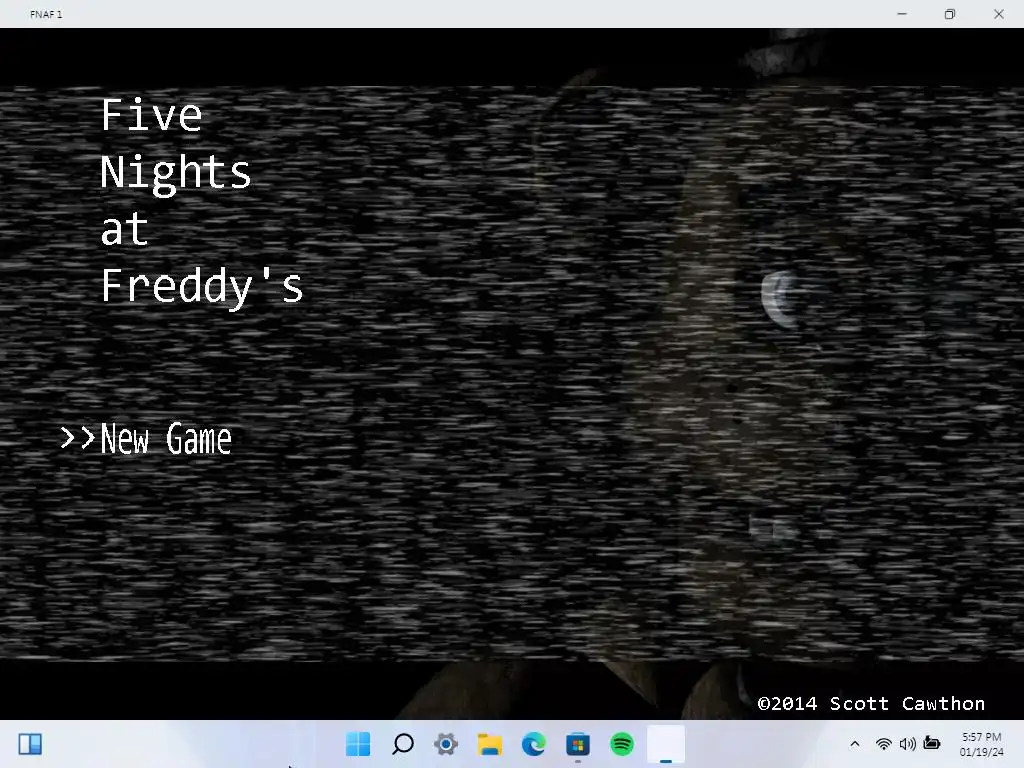Open the taskbar Search icon
The width and height of the screenshot is (1024, 768).
(x=402, y=744)
